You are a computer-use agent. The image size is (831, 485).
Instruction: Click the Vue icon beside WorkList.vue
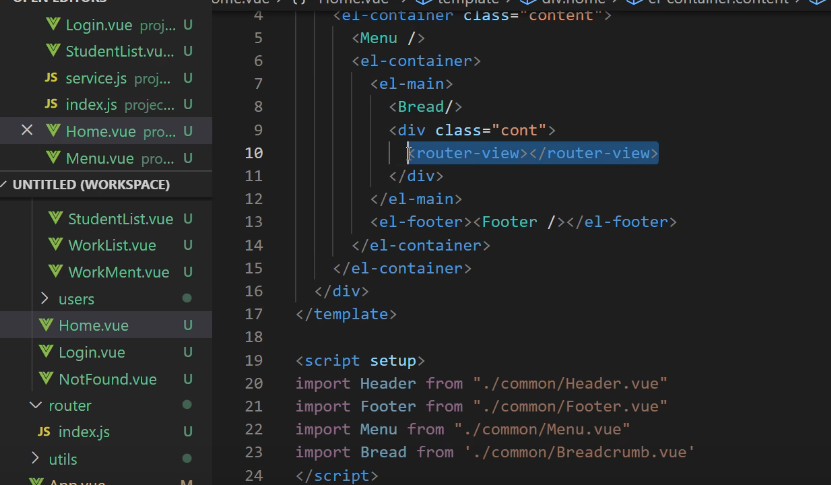(56, 244)
